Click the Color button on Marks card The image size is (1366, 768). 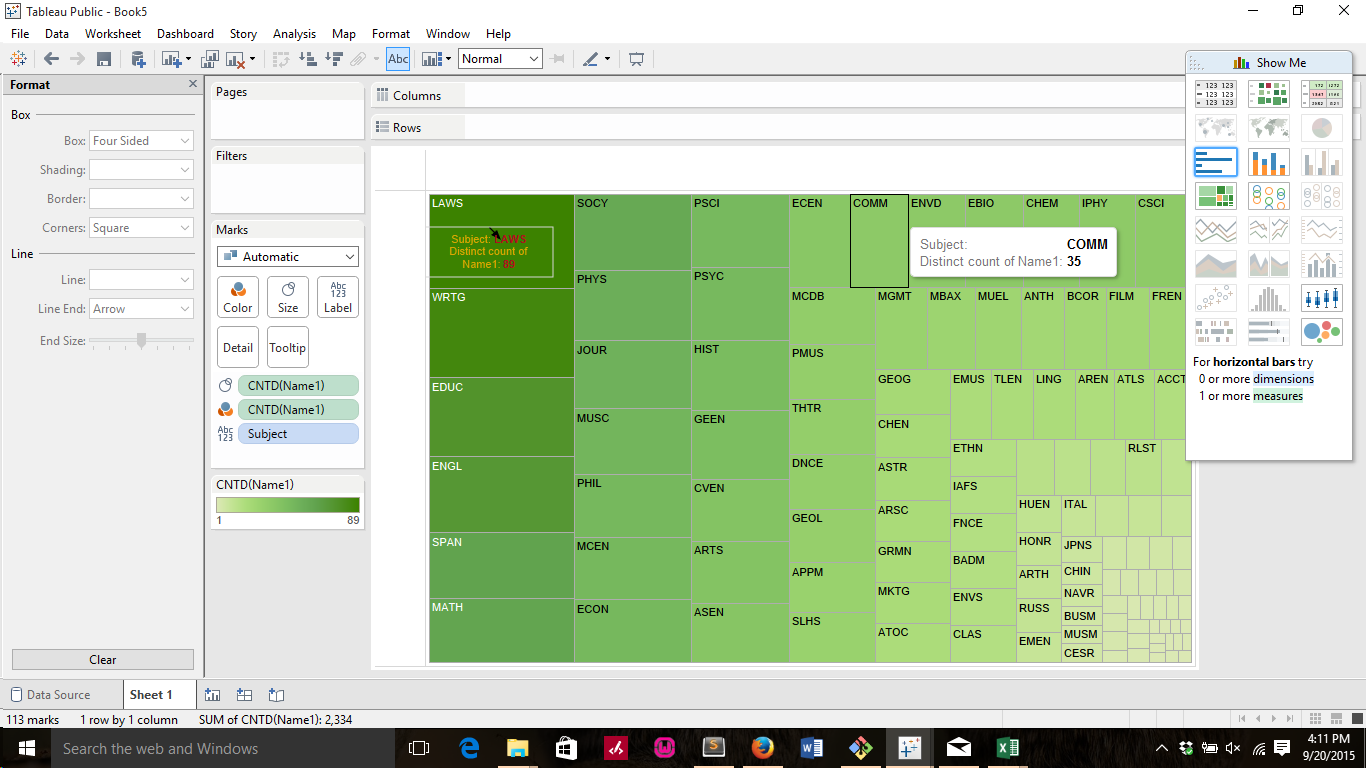pos(238,297)
